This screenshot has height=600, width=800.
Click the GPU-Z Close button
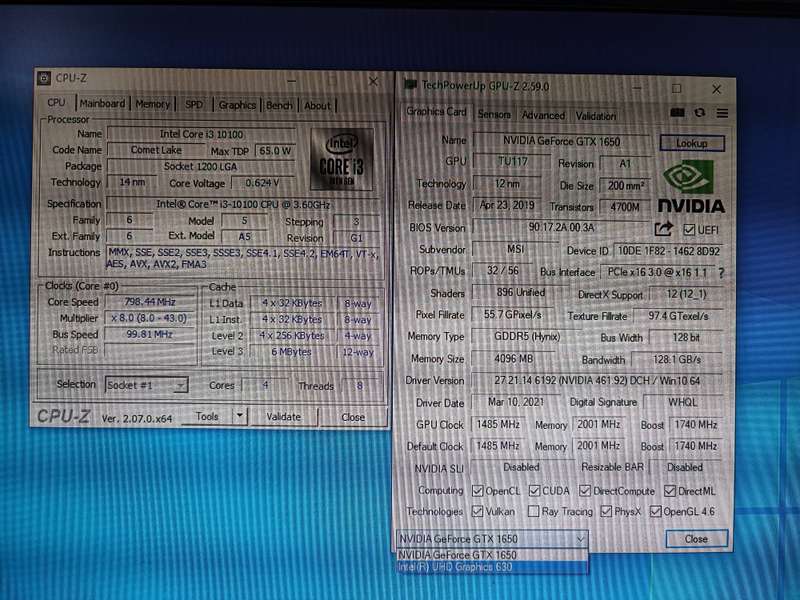coord(696,539)
